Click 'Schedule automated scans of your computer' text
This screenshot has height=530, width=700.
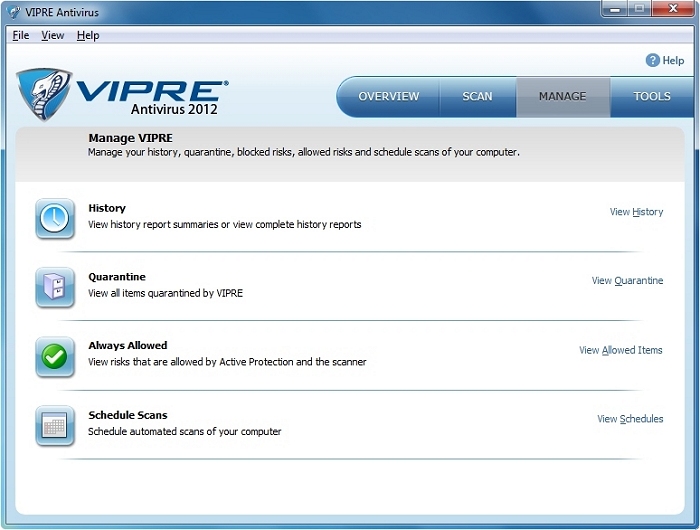click(x=184, y=432)
